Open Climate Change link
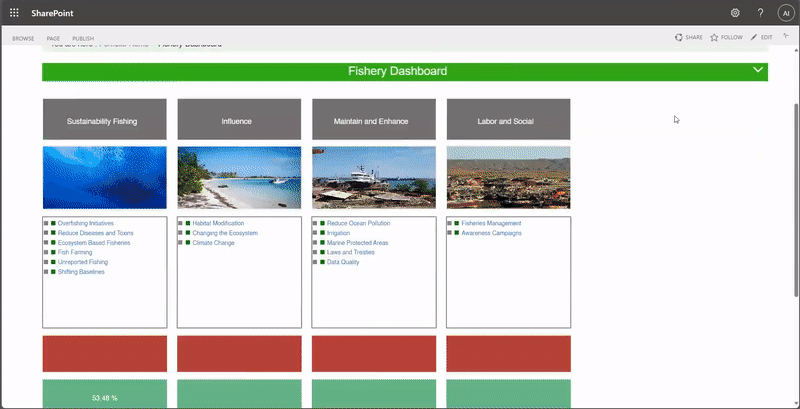Screen dimensions: 800x409 pos(213,243)
